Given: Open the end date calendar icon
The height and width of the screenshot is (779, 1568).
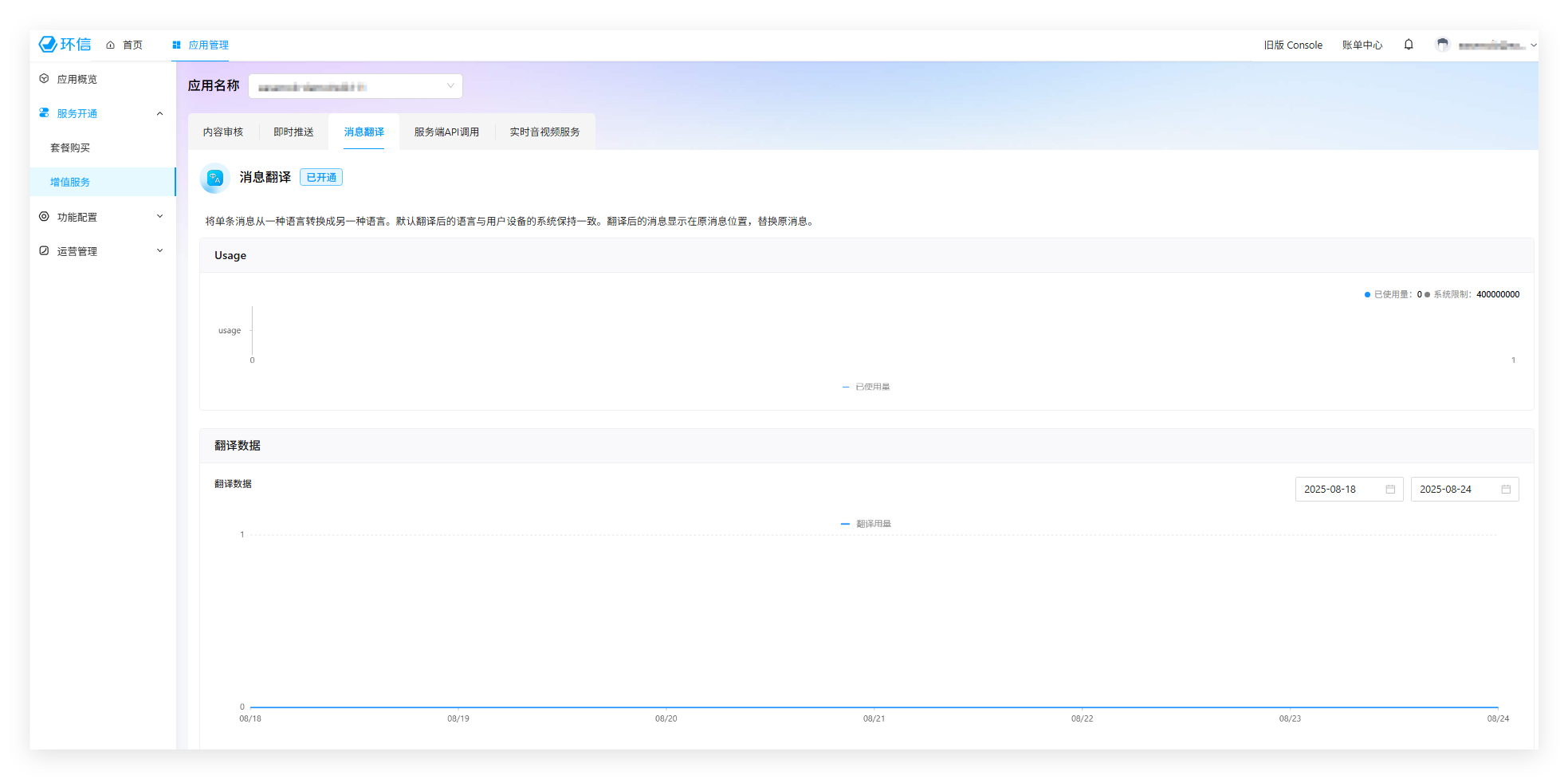Looking at the screenshot, I should pos(1506,490).
